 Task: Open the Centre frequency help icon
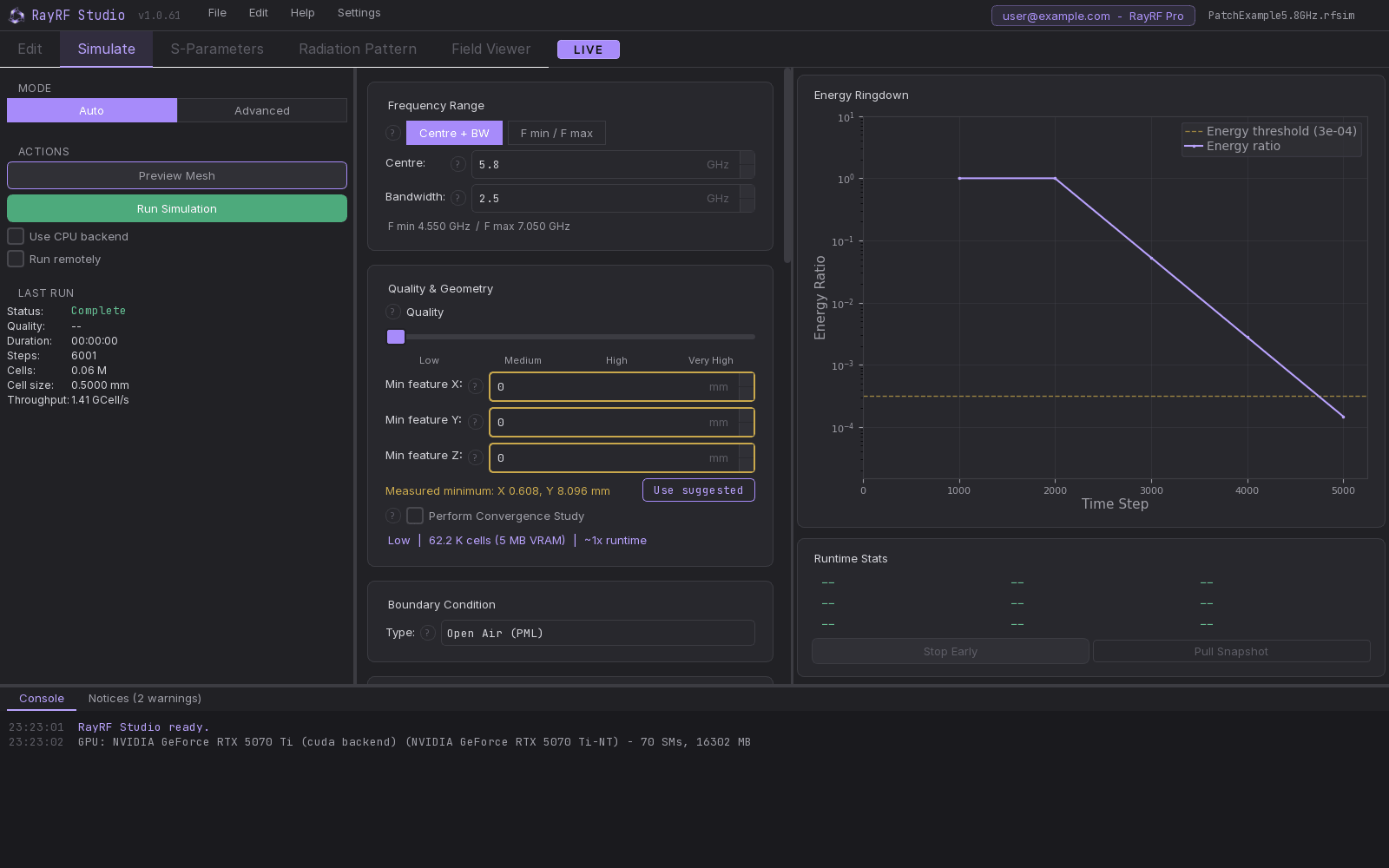pos(458,164)
